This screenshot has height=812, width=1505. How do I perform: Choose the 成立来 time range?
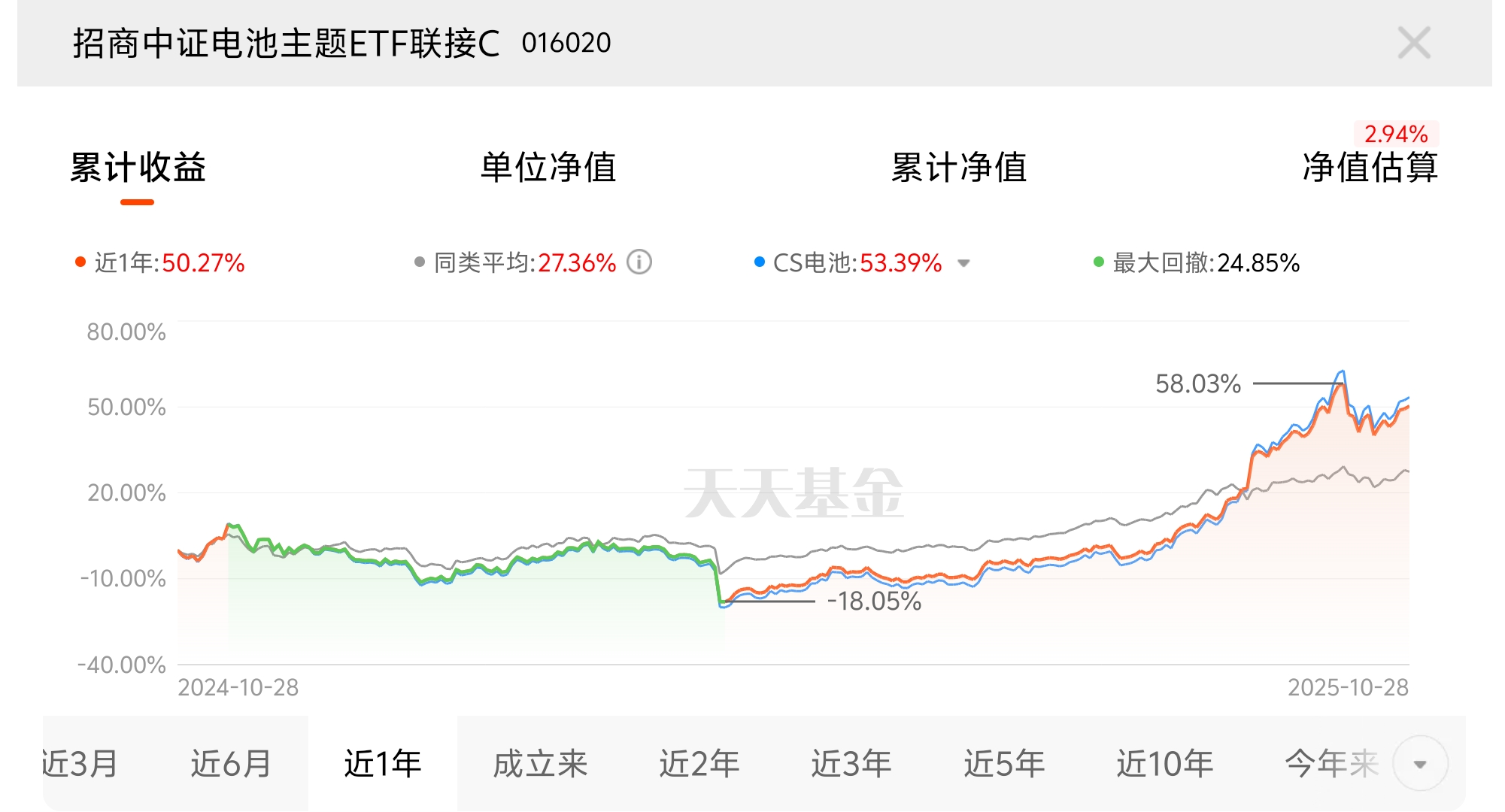pos(540,764)
